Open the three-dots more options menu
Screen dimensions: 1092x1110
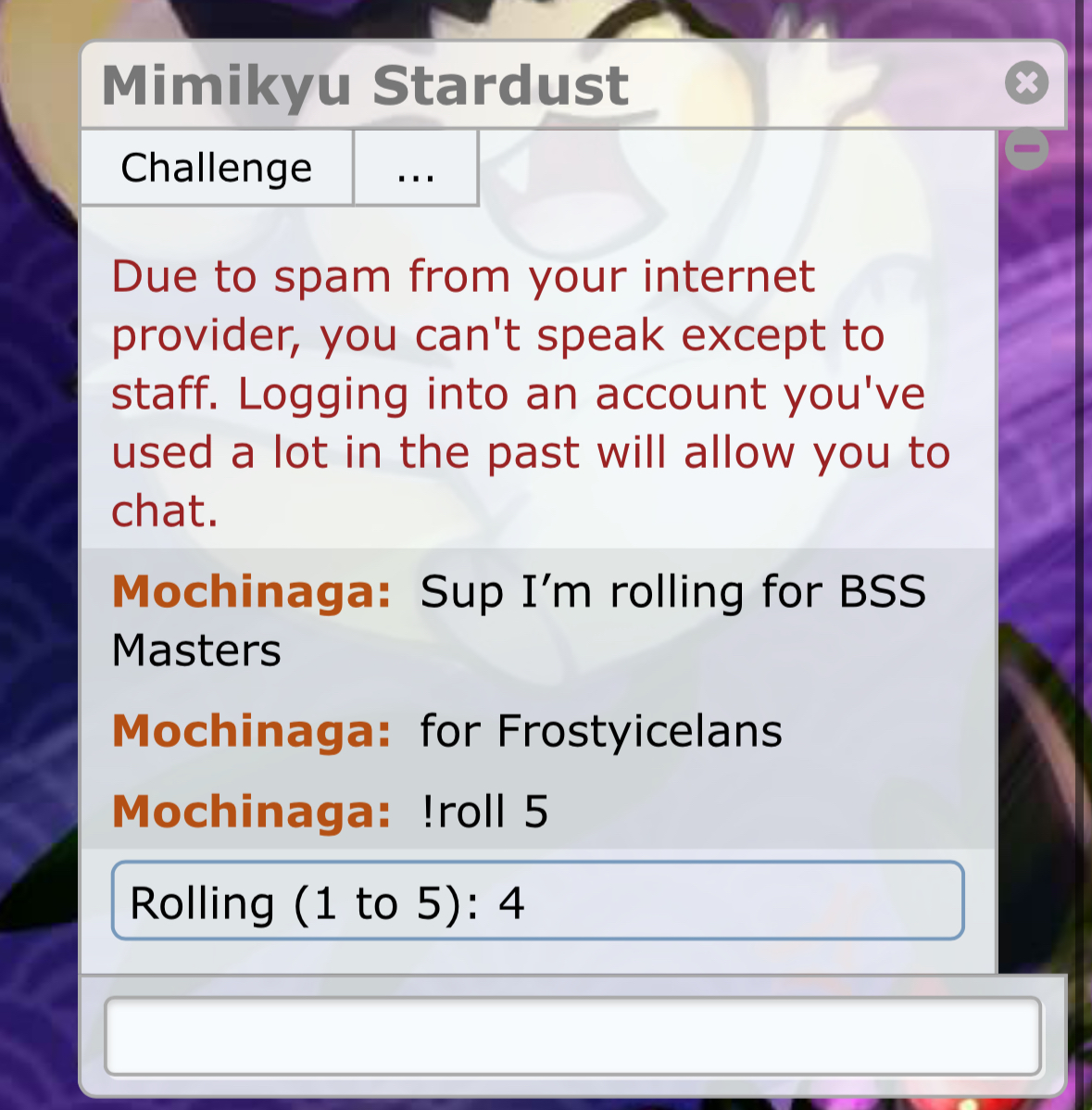pyautogui.click(x=416, y=168)
